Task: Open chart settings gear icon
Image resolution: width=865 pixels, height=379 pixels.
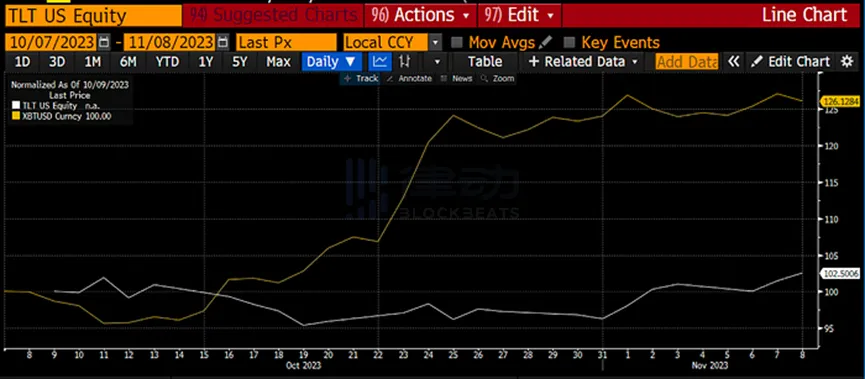Action: (x=847, y=62)
